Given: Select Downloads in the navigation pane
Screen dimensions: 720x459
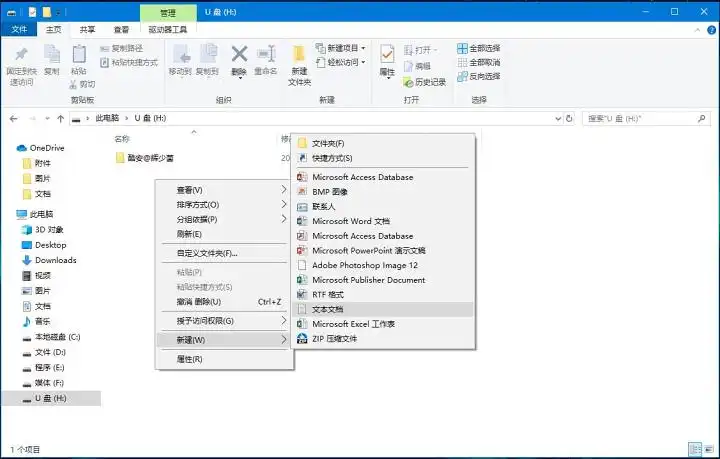Looking at the screenshot, I should pyautogui.click(x=55, y=260).
